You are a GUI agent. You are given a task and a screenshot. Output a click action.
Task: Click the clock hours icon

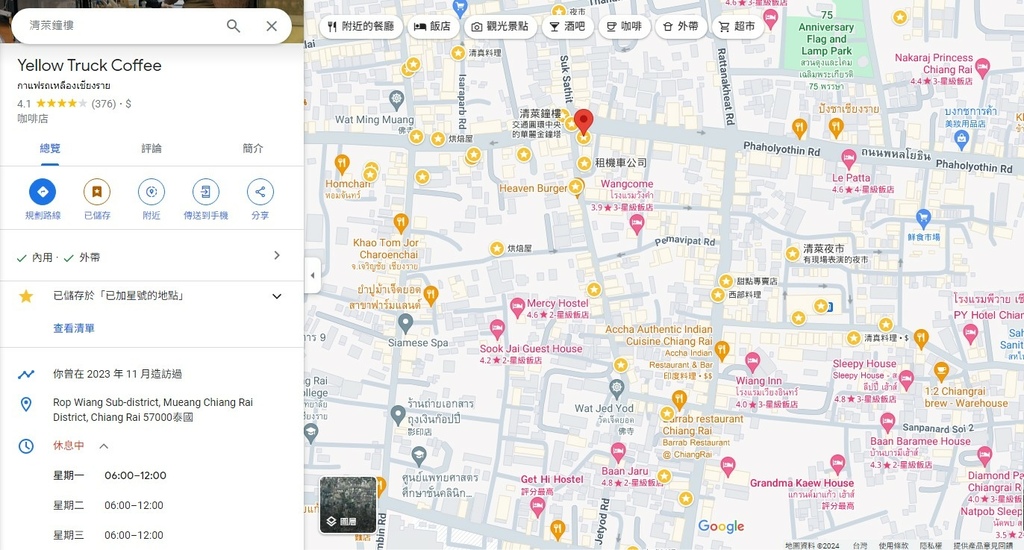coord(26,446)
